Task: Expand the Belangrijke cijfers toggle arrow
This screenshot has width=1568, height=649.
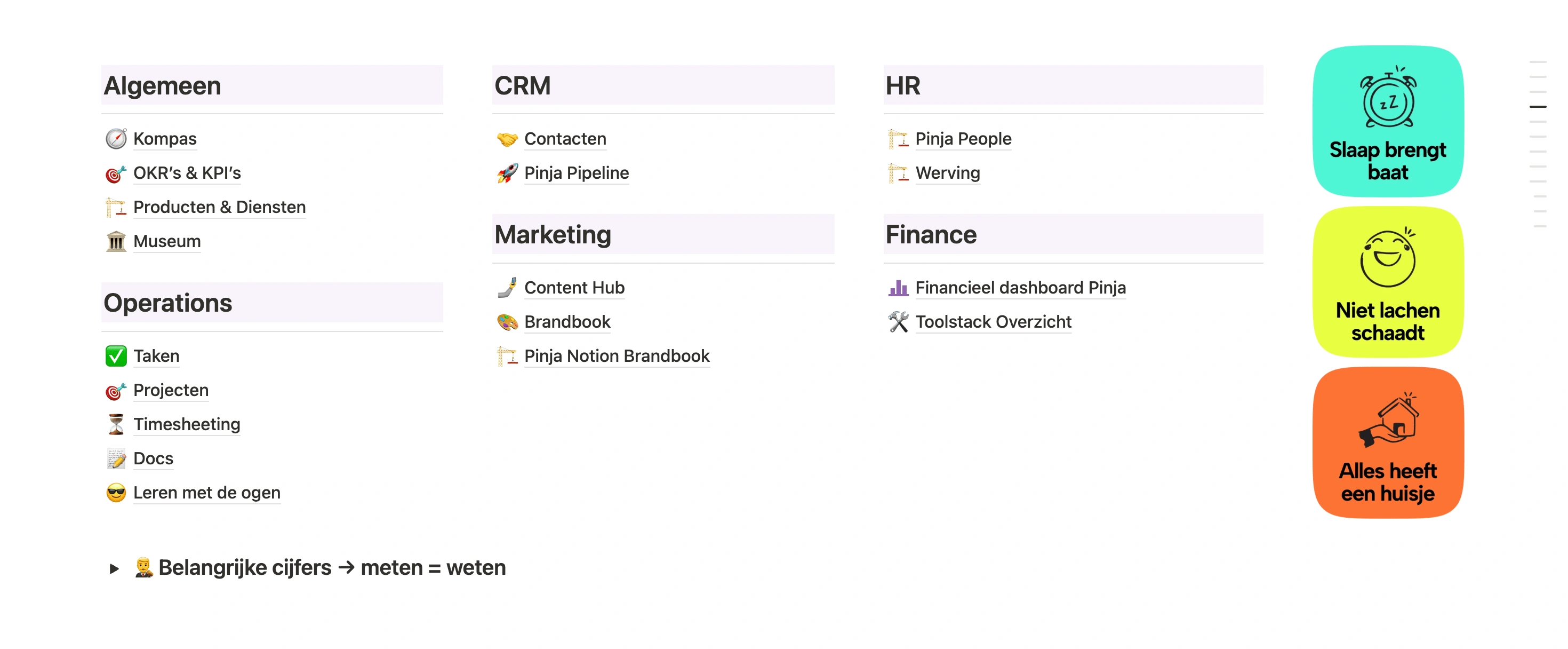Action: 114,568
